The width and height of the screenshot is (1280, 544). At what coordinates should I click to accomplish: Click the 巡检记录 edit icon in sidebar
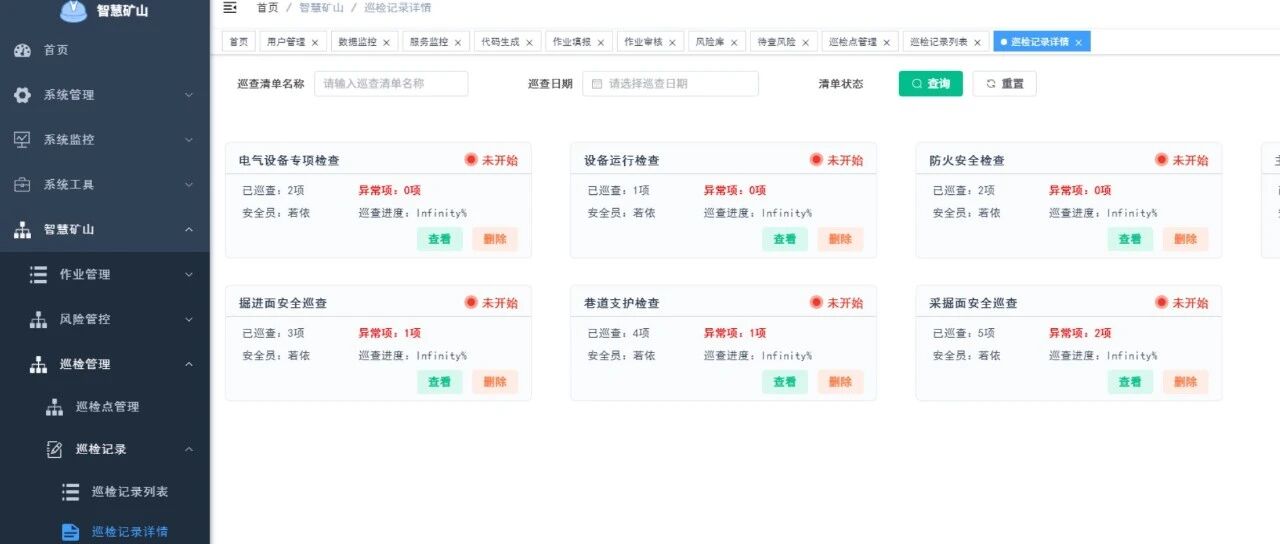54,450
